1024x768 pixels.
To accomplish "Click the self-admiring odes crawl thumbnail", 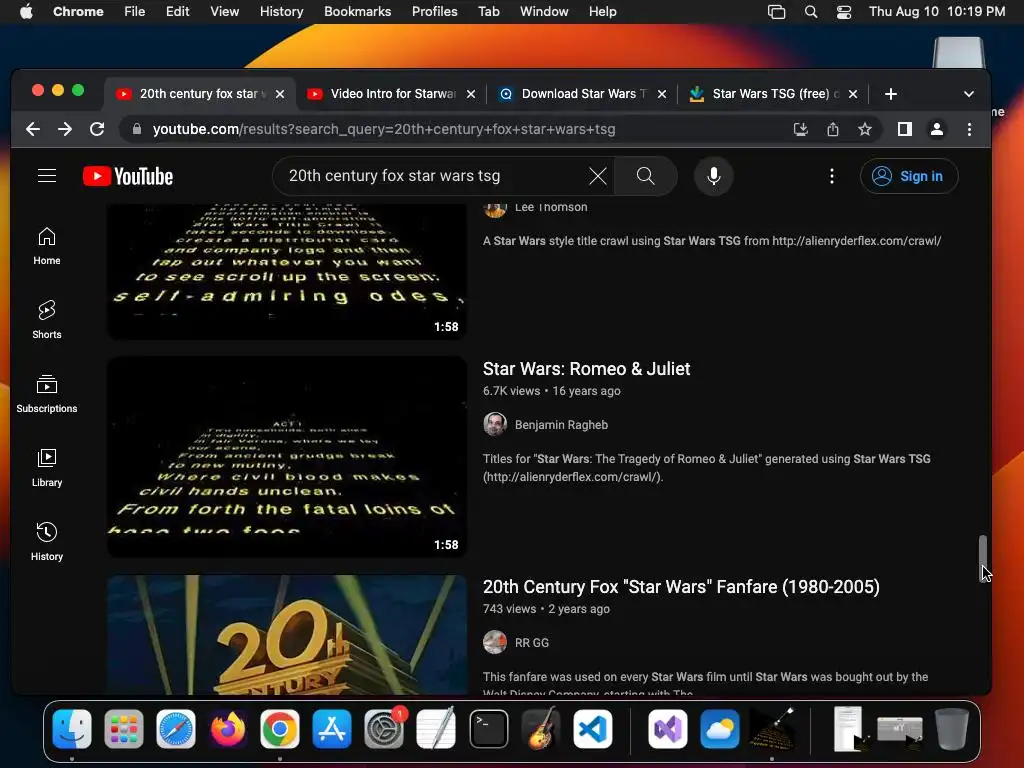I will pyautogui.click(x=287, y=271).
